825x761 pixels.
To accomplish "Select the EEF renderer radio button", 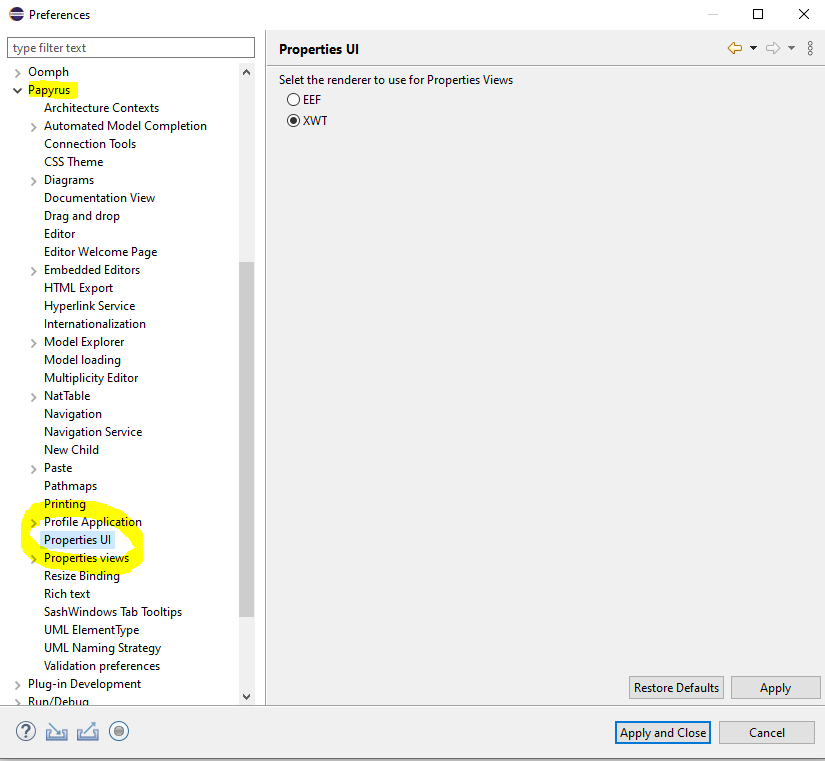I will (x=294, y=99).
